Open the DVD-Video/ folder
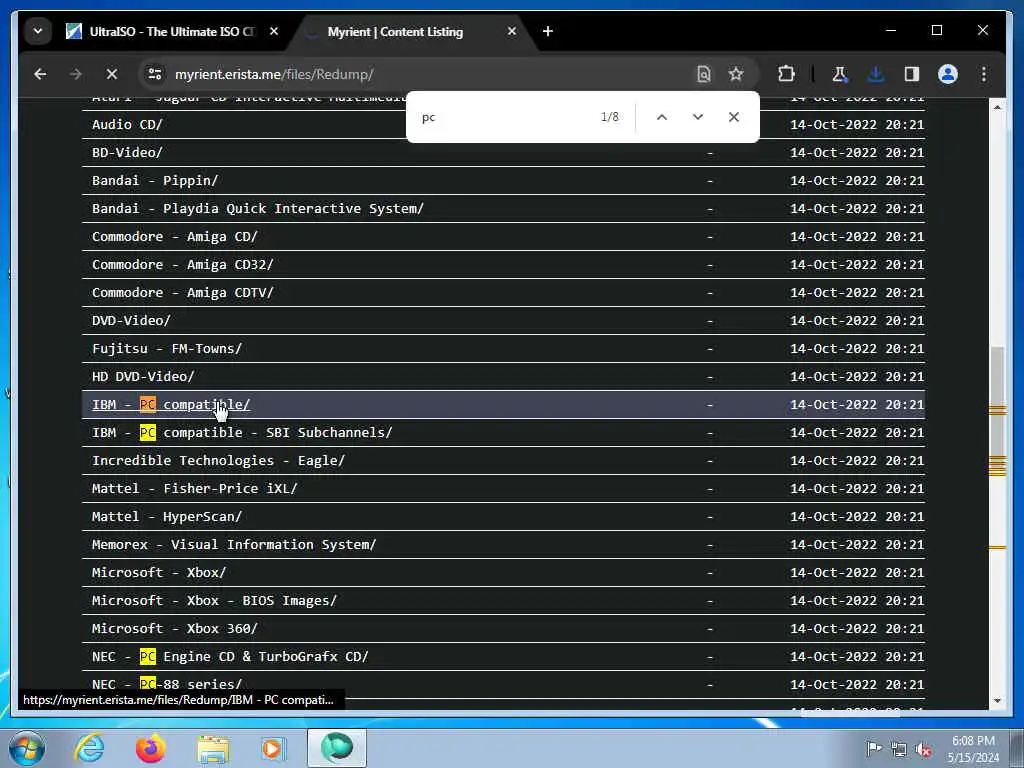The height and width of the screenshot is (768, 1024). [x=131, y=321]
